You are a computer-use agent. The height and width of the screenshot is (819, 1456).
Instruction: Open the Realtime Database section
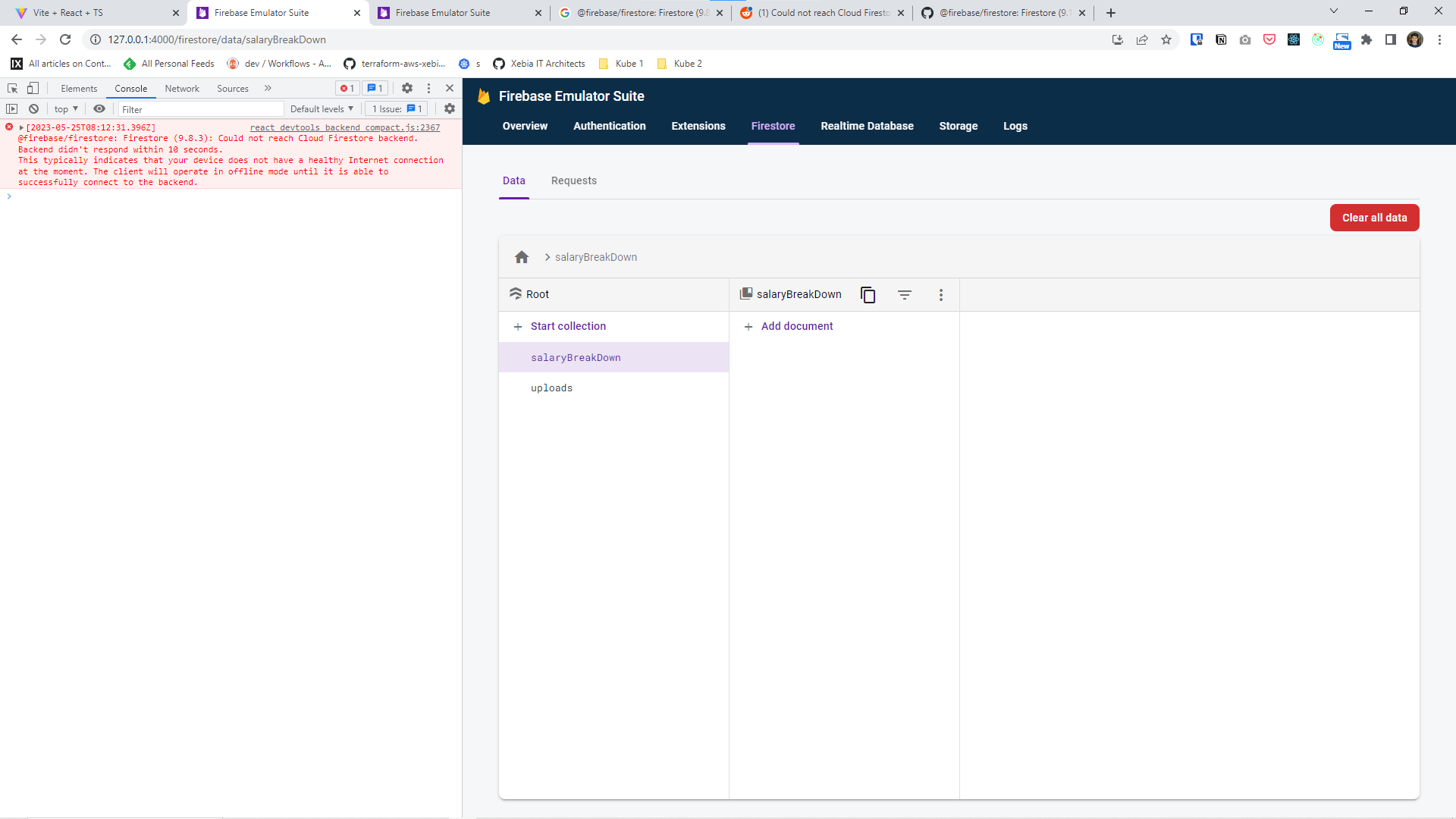(x=868, y=126)
